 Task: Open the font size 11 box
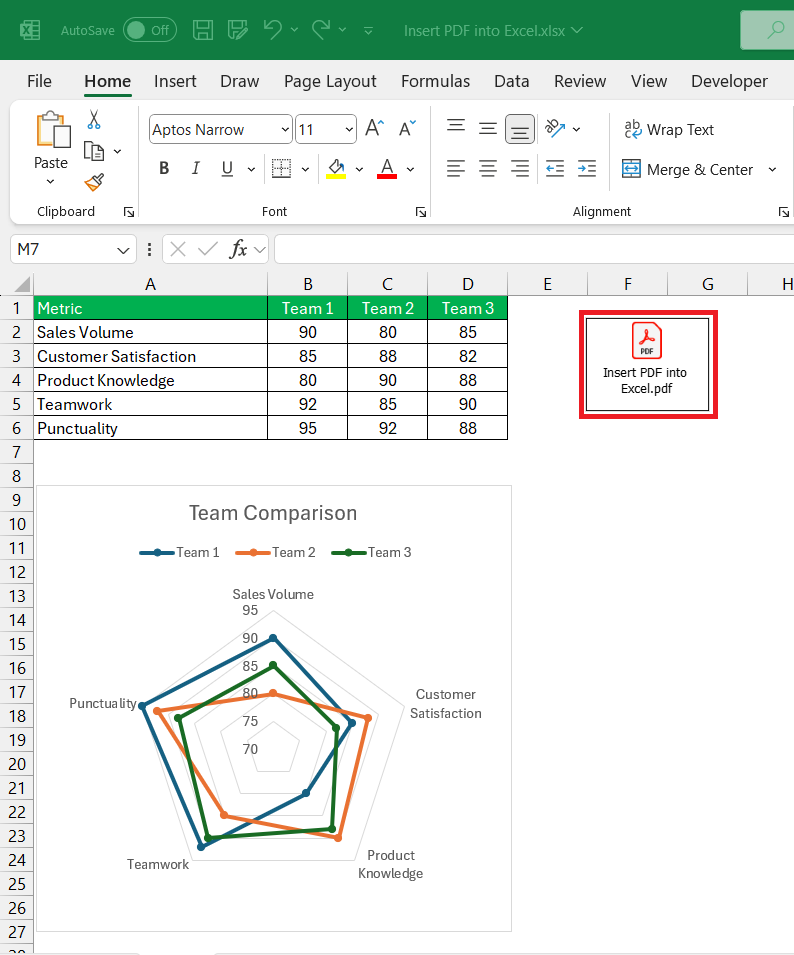(326, 130)
